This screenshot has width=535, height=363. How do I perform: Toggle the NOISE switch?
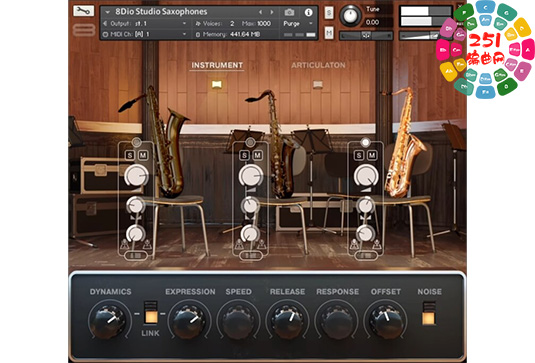(x=429, y=313)
